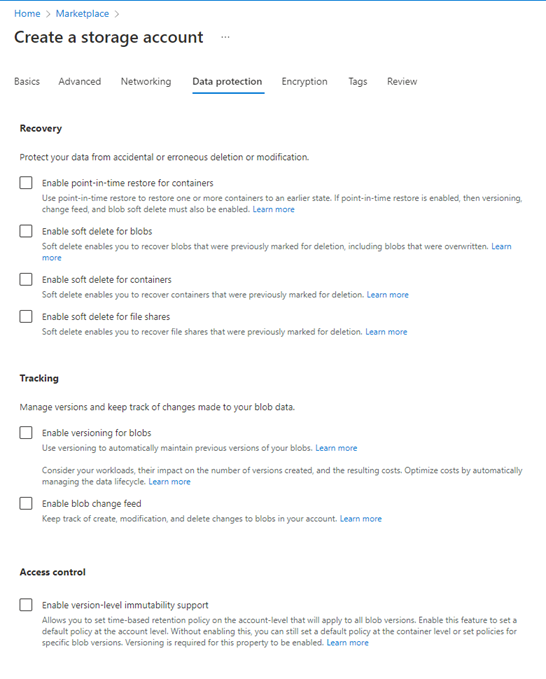Turn on versioning for blobs

coord(26,432)
